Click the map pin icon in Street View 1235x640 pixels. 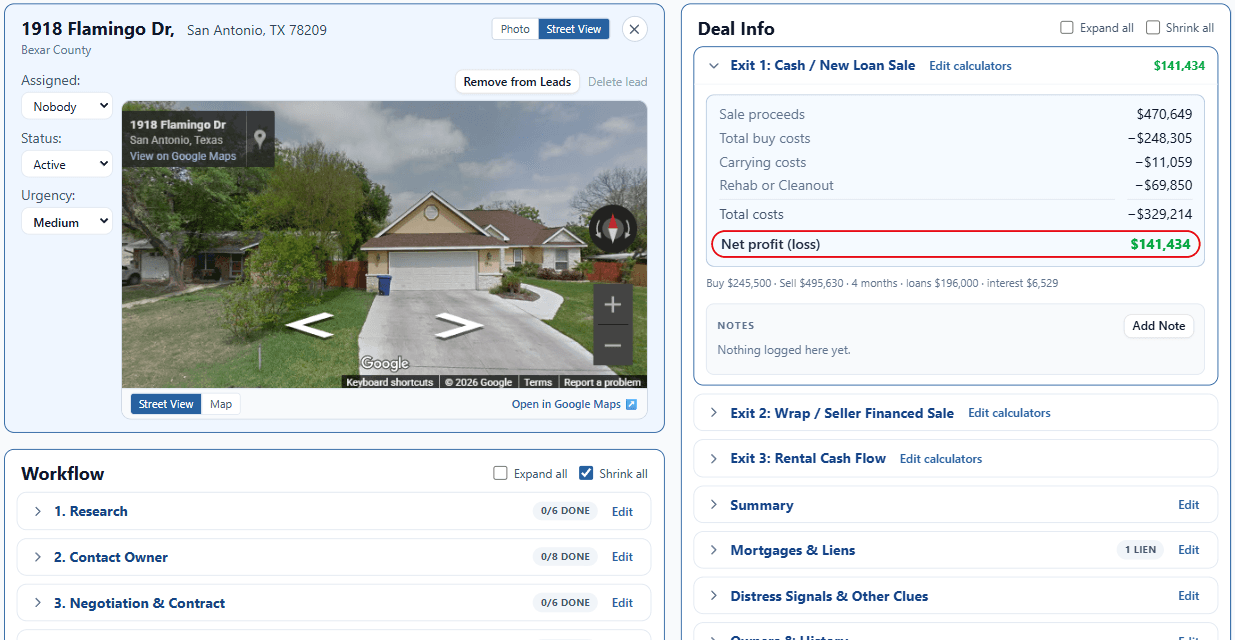click(260, 139)
